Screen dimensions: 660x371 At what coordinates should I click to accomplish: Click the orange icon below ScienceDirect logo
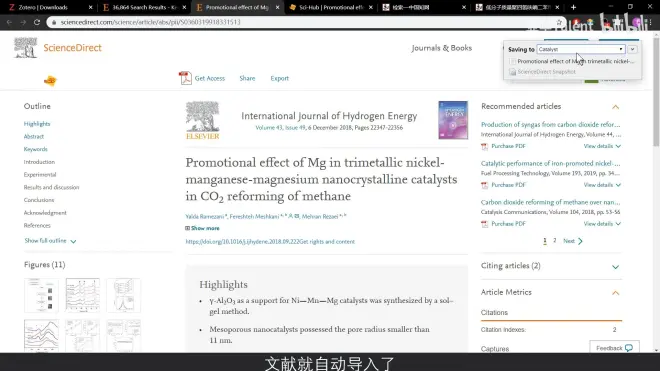point(50,80)
